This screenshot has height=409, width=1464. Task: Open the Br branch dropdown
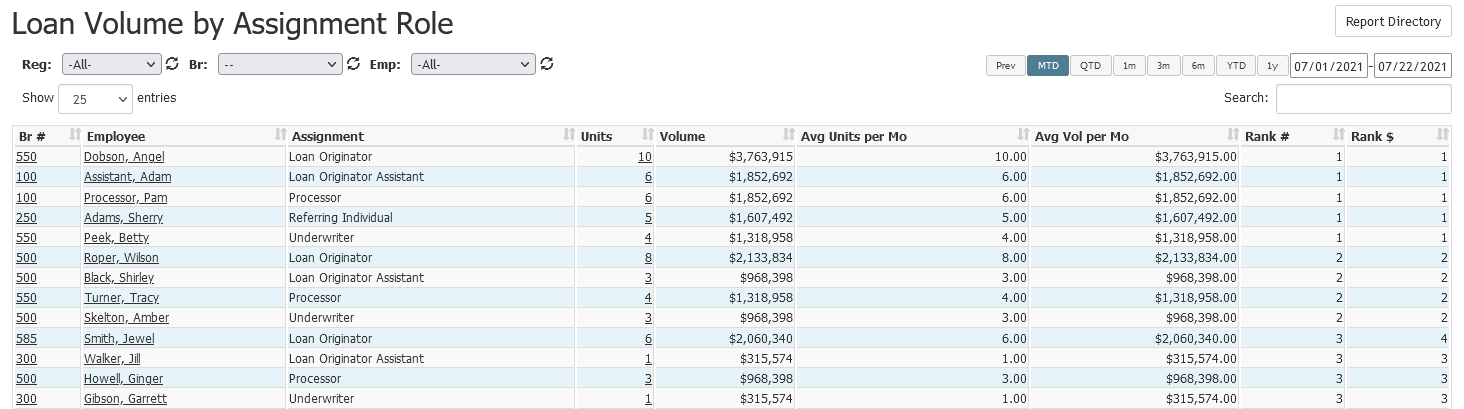(x=280, y=64)
